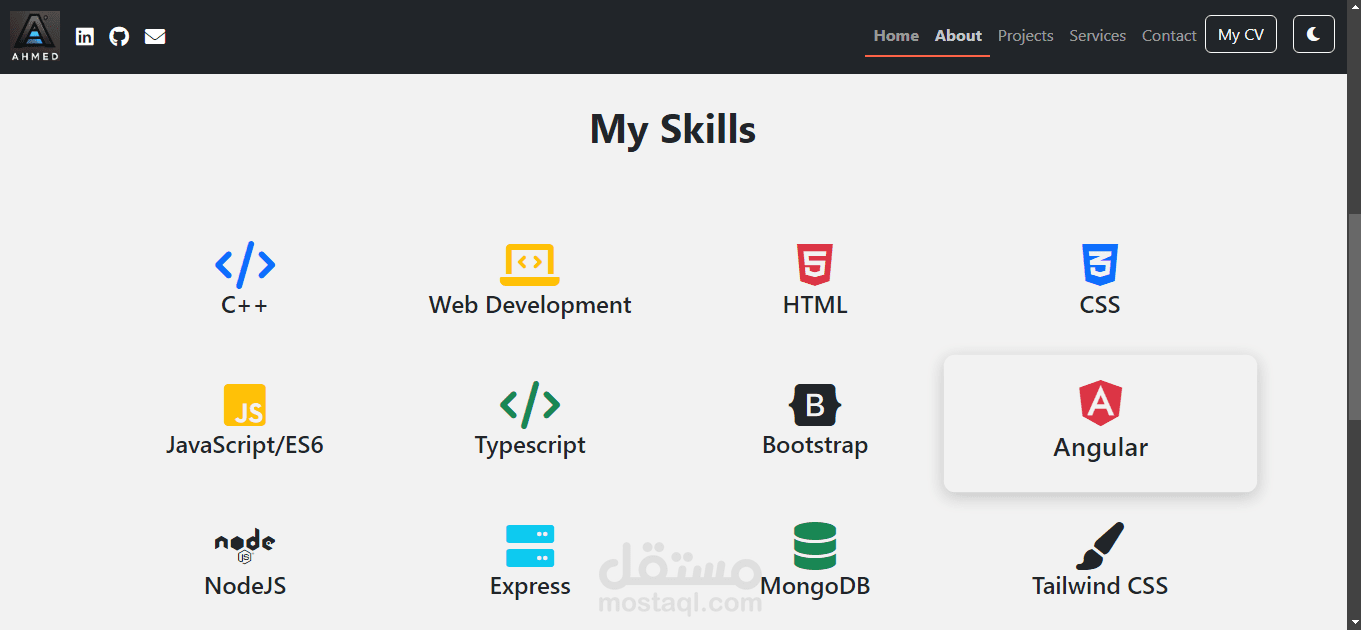Select the Angular label text
This screenshot has height=630, width=1361.
pos(1100,447)
